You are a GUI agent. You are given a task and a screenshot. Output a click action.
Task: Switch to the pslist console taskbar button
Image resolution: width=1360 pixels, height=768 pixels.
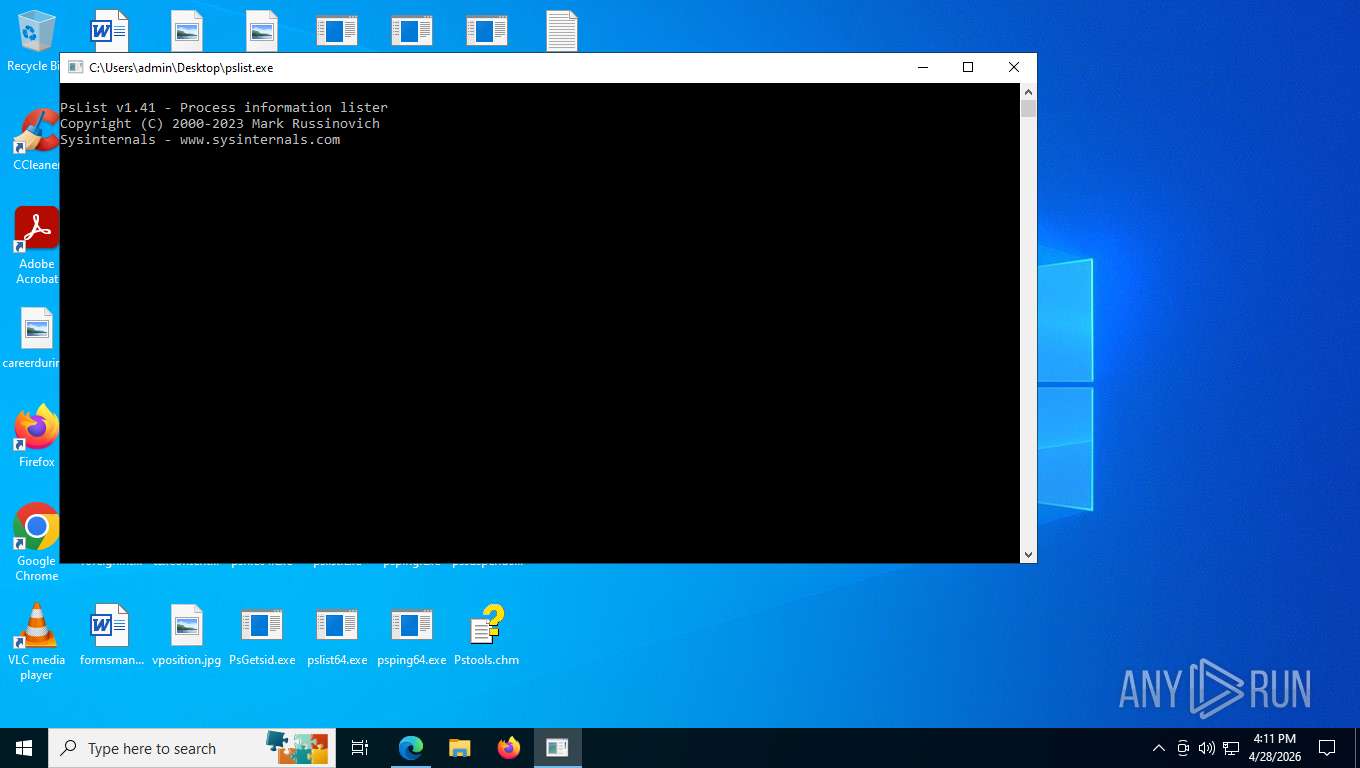point(557,748)
